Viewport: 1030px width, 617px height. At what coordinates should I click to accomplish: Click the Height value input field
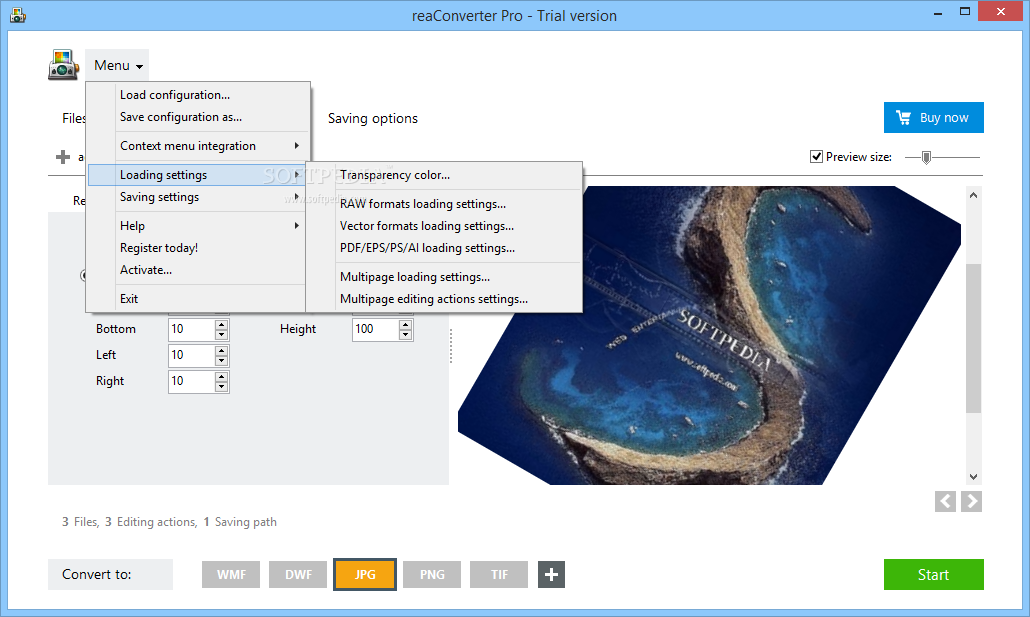click(376, 329)
